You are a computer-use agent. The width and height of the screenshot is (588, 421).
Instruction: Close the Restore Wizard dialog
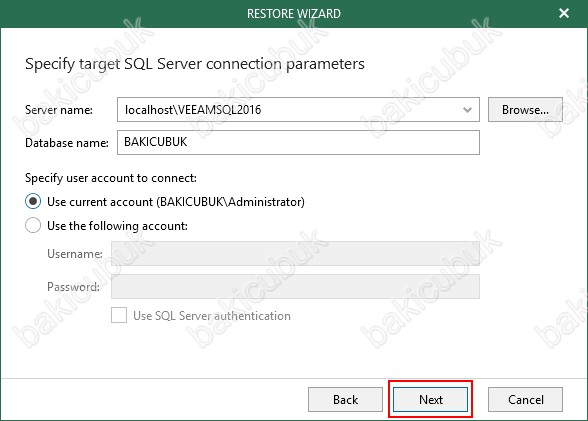click(x=564, y=13)
